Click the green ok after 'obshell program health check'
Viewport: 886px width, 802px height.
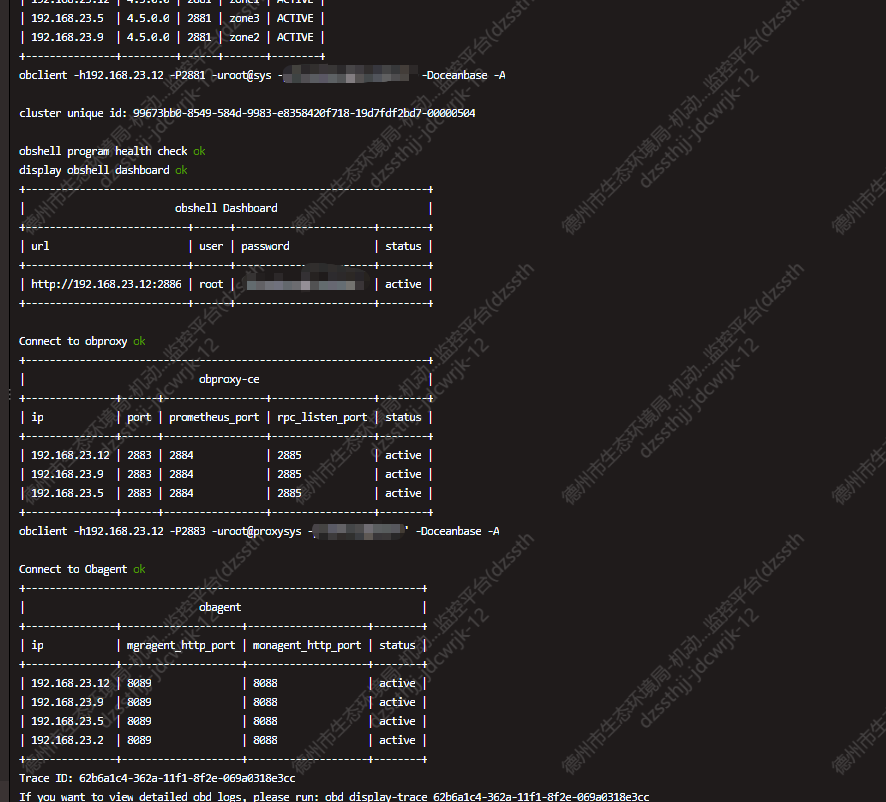tap(199, 151)
